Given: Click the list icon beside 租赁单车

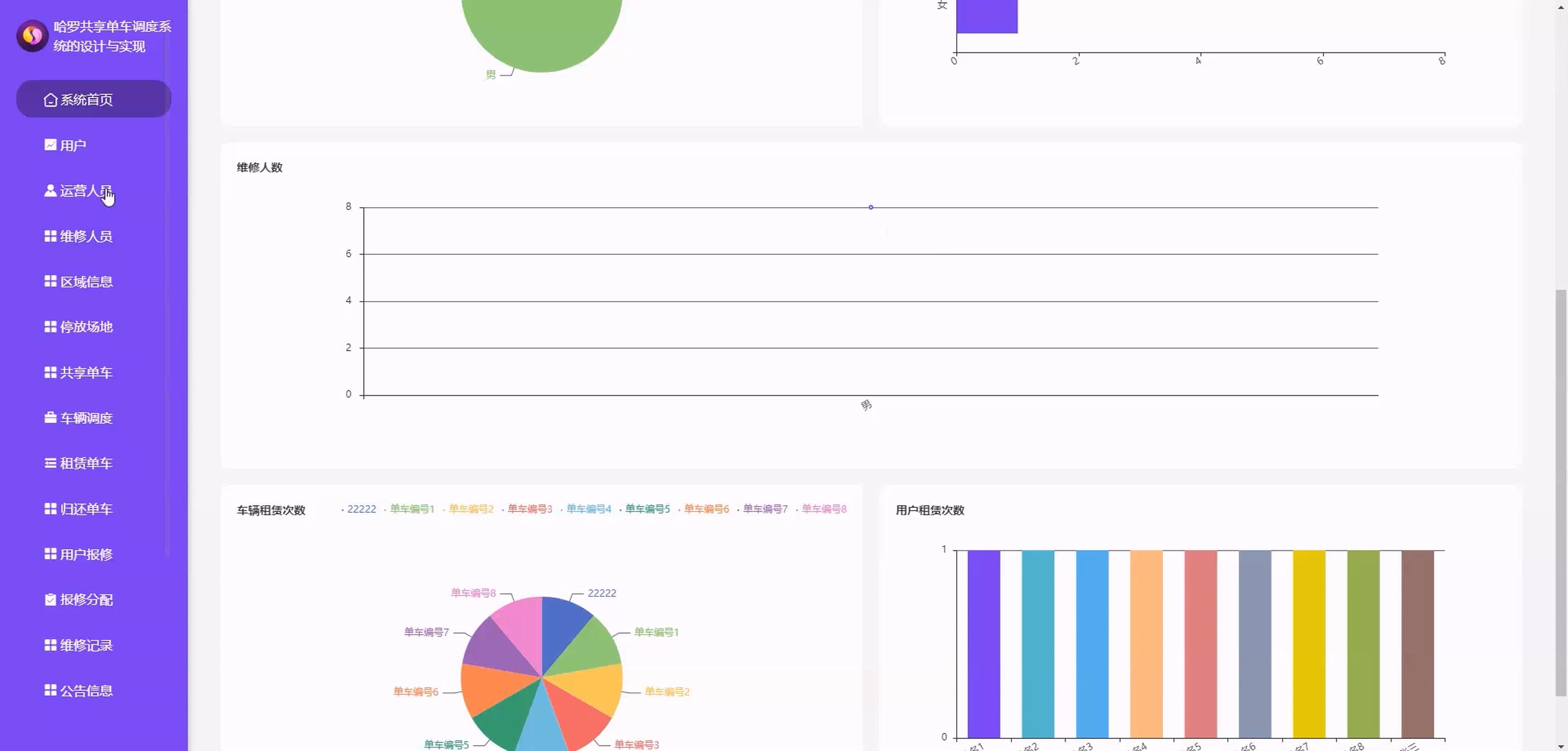Looking at the screenshot, I should tap(50, 463).
